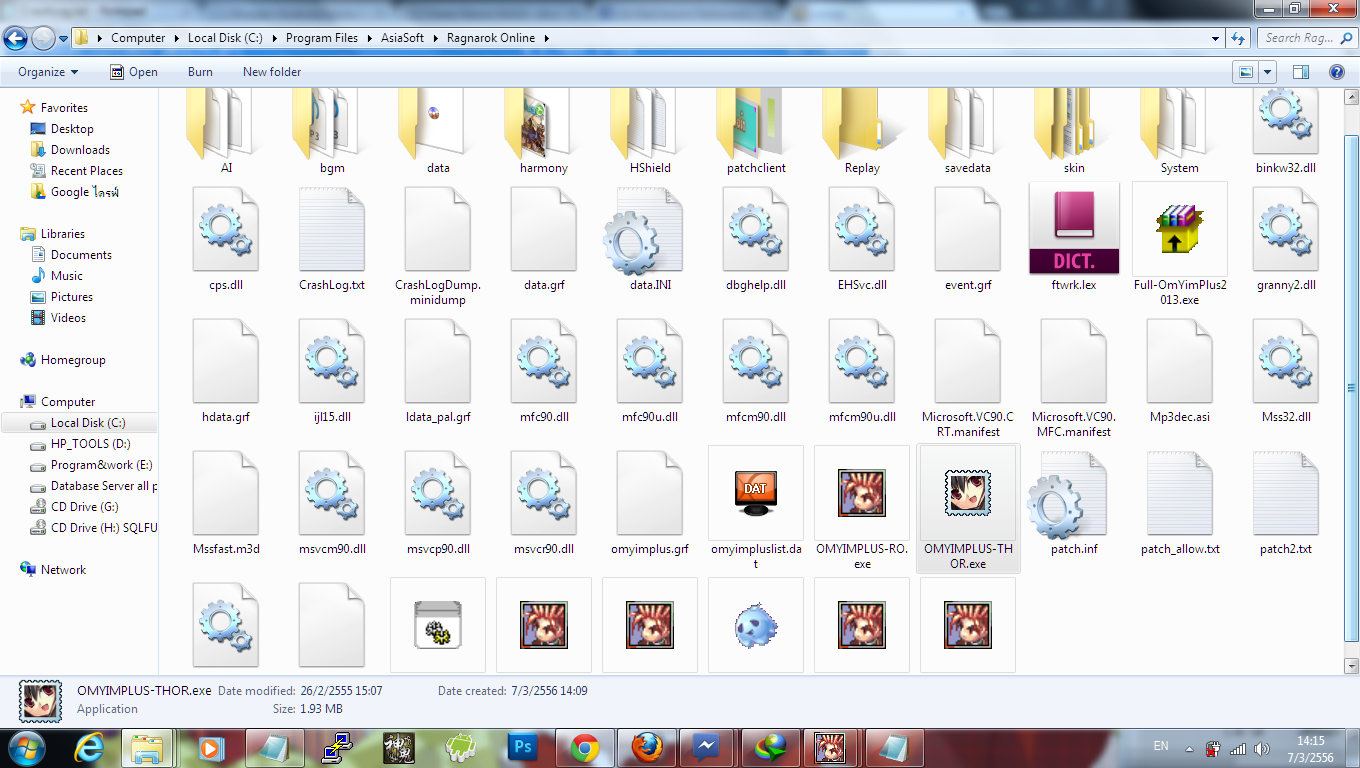Create a New folder from the toolbar
This screenshot has width=1360, height=768.
point(272,72)
